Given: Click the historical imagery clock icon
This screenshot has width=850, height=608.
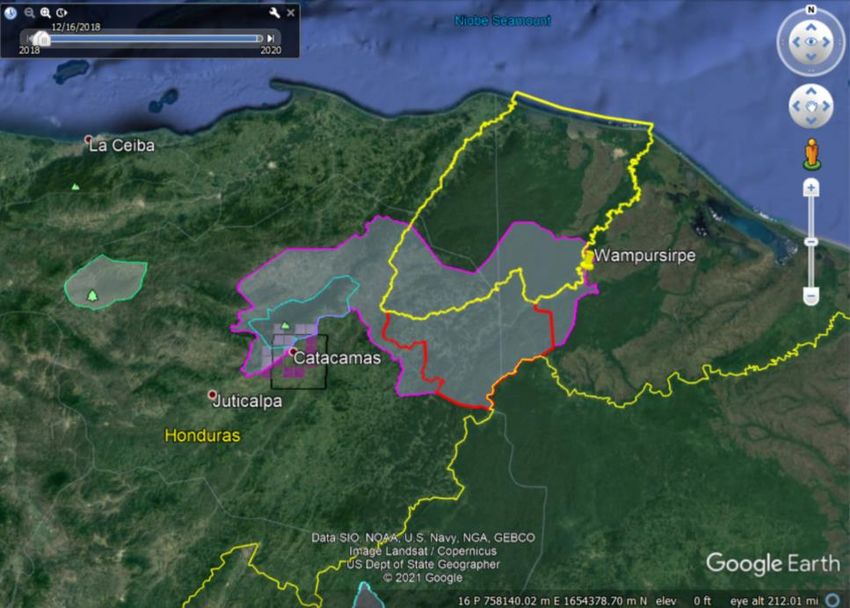Looking at the screenshot, I should [x=11, y=12].
